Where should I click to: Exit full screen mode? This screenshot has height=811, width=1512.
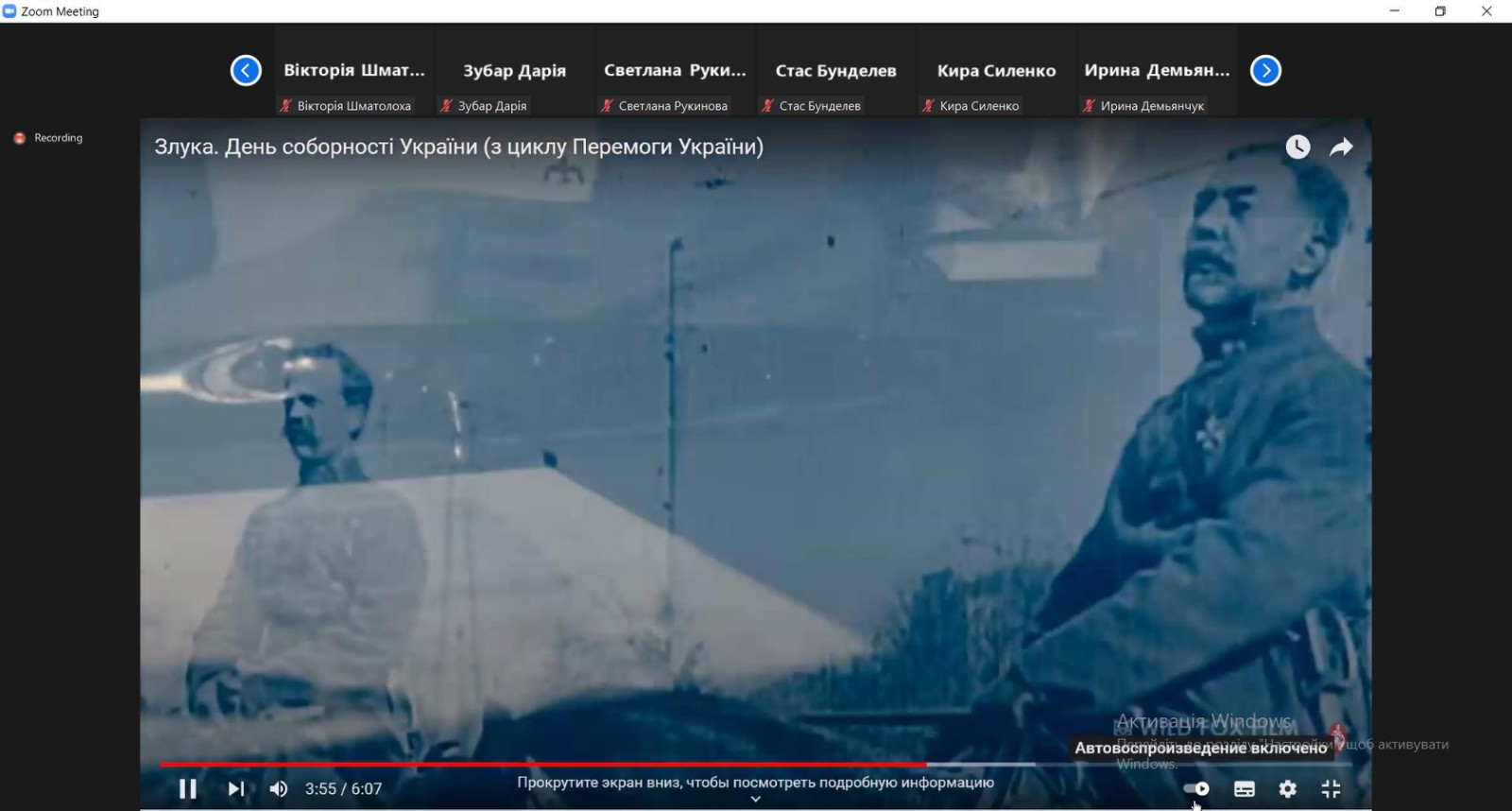click(x=1331, y=788)
